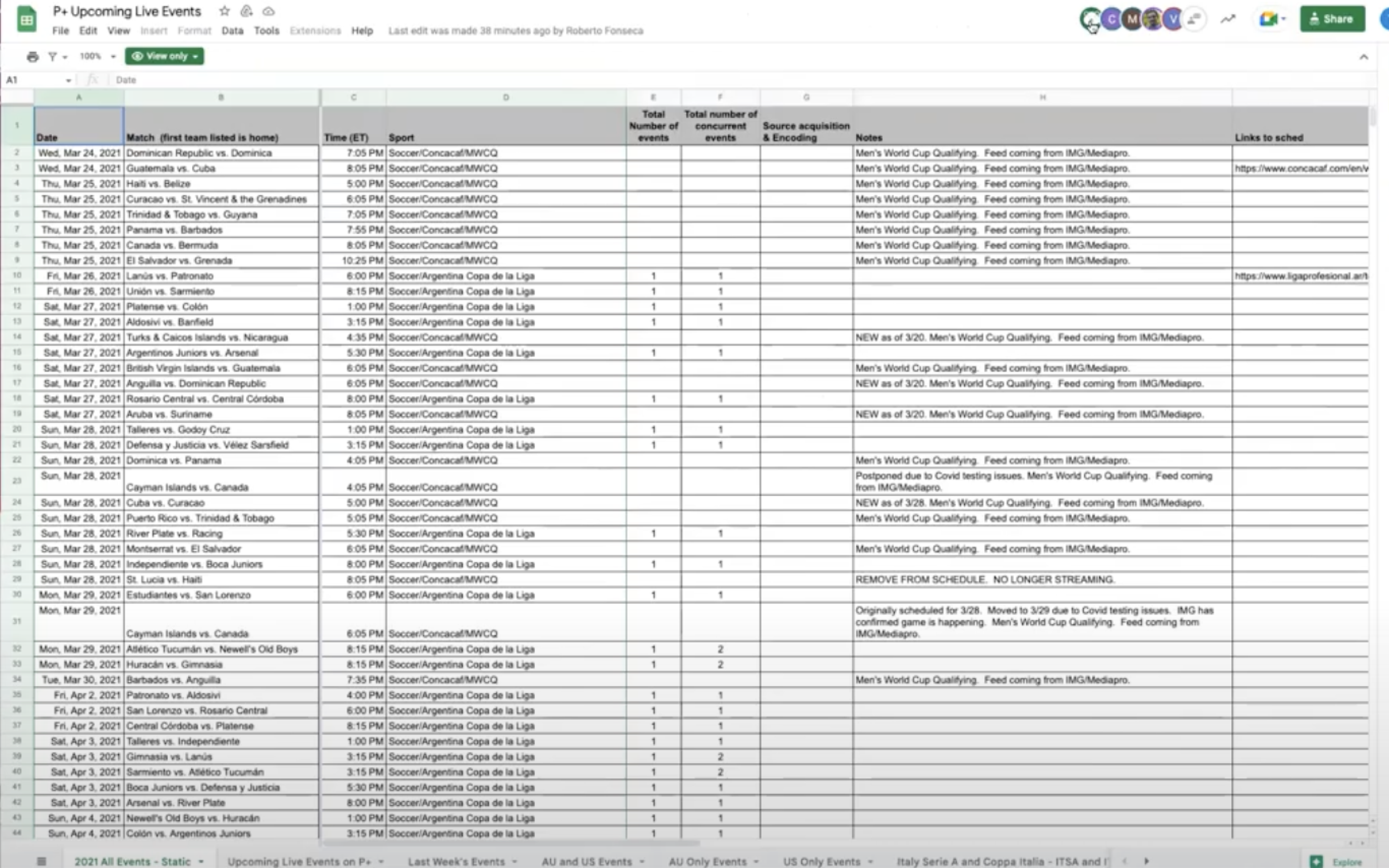Open the activity dashboard trend icon

1228,19
